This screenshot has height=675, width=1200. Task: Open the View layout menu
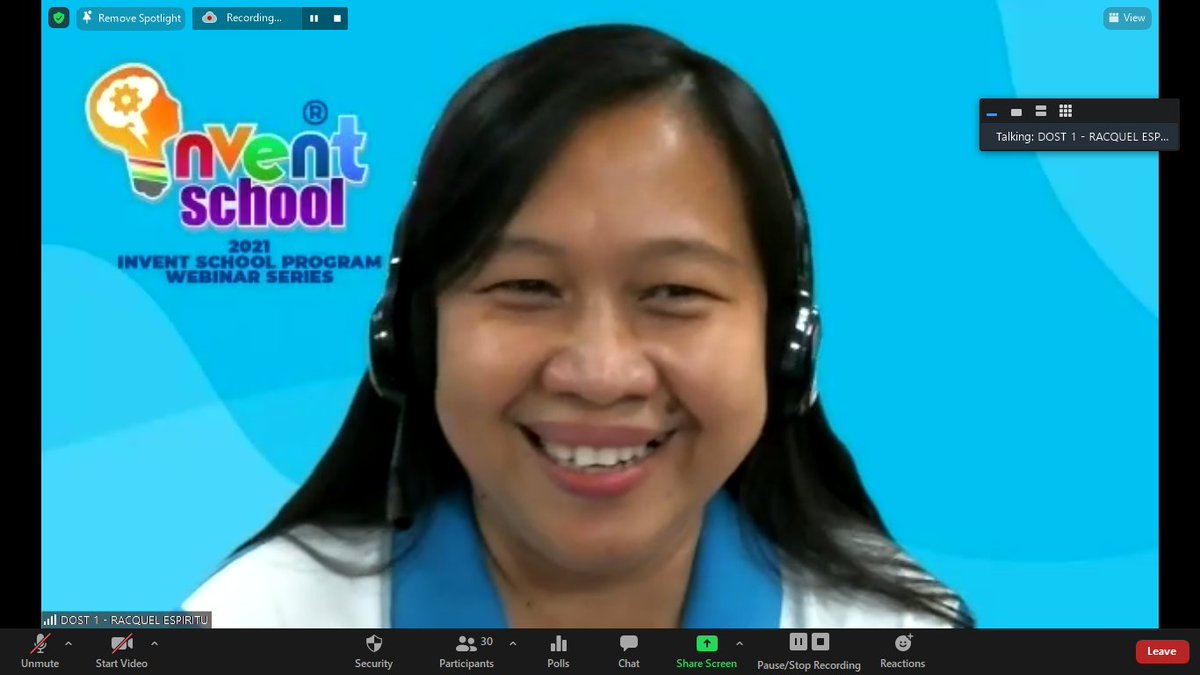[1127, 18]
